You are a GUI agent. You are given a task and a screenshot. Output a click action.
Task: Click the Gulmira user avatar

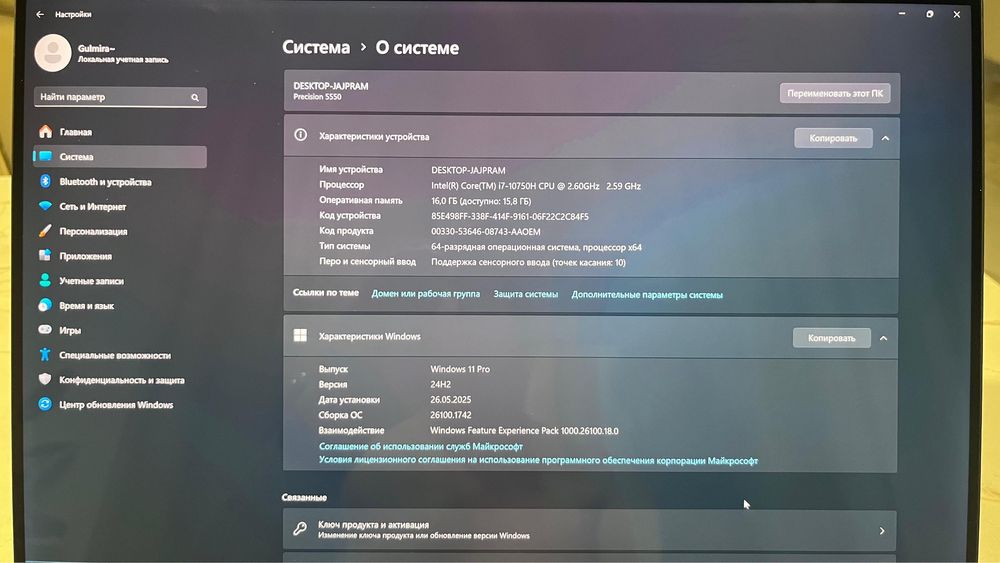(53, 53)
